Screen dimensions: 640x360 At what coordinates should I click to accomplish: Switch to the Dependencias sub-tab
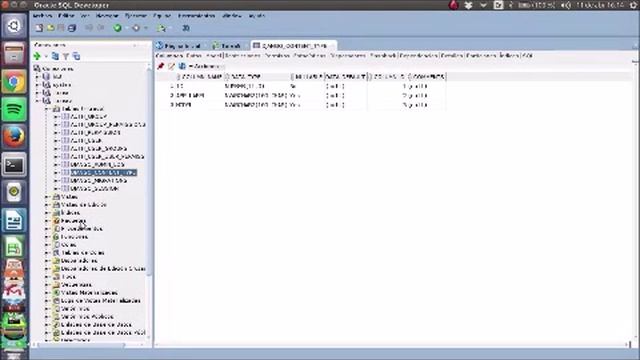[418, 55]
